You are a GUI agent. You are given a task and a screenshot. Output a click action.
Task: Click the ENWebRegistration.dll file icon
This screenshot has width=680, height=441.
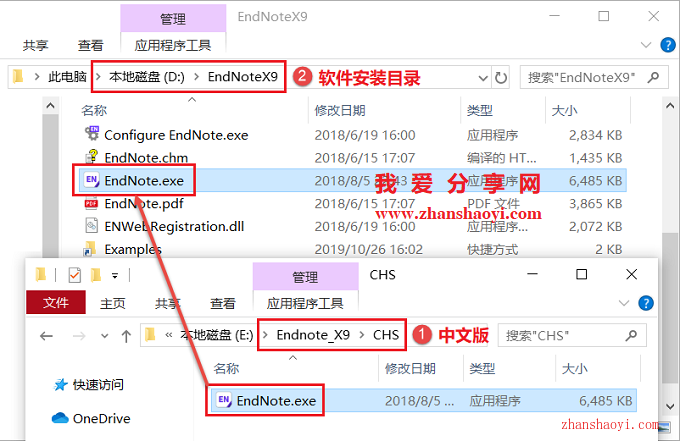pyautogui.click(x=91, y=226)
